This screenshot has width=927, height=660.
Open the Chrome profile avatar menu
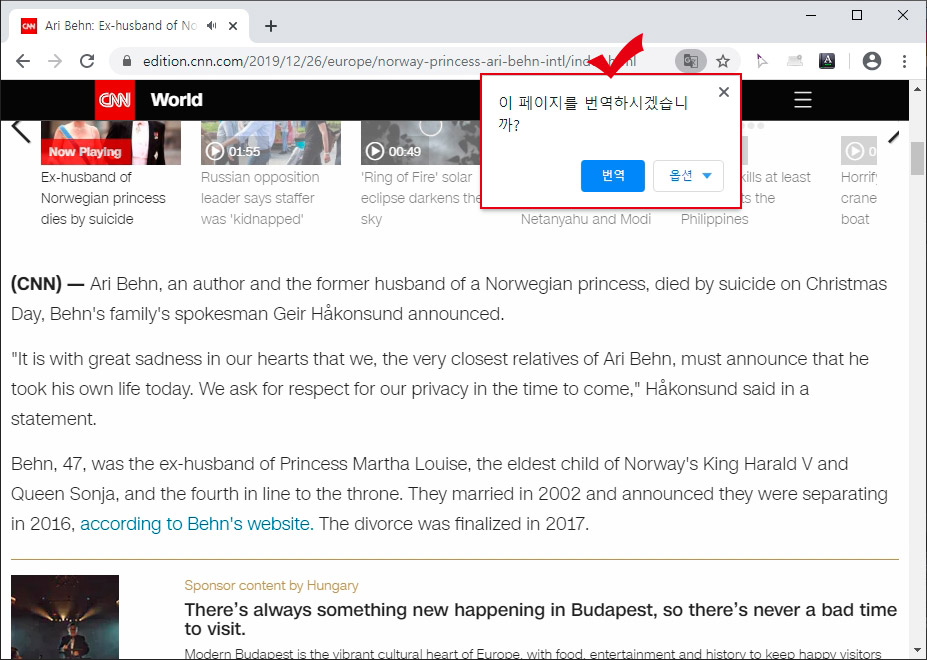(871, 60)
